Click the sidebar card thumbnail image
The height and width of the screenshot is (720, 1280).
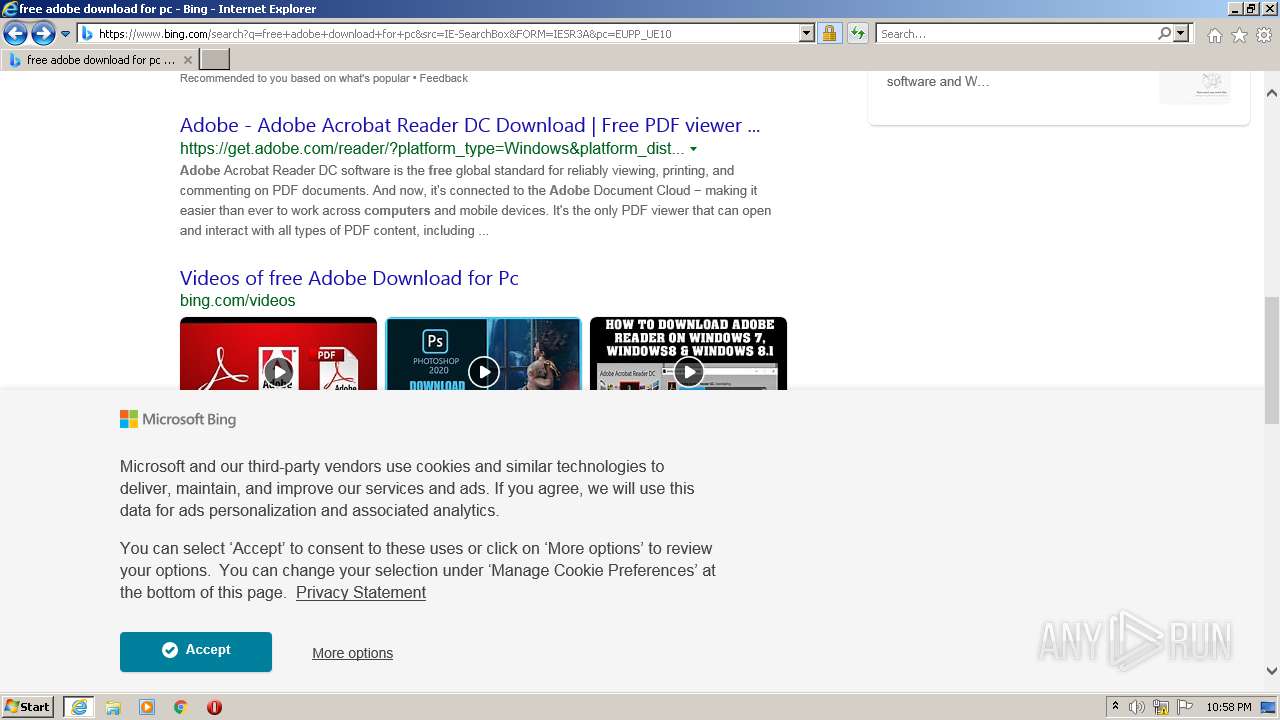[1195, 87]
